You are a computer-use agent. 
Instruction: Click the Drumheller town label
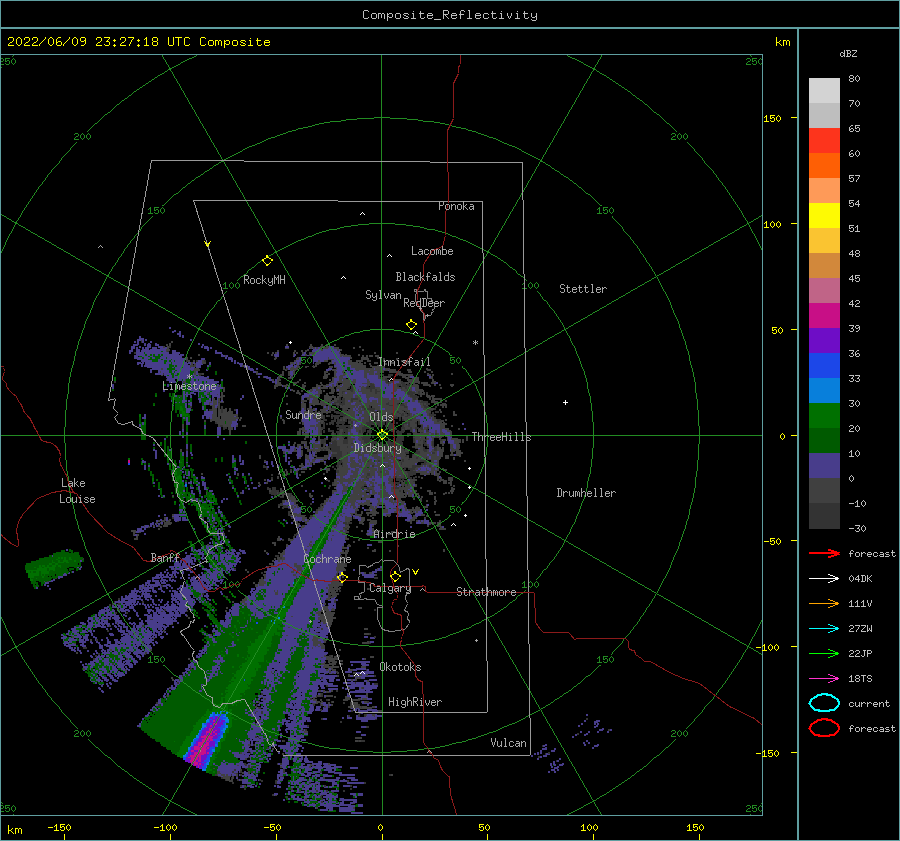(586, 493)
